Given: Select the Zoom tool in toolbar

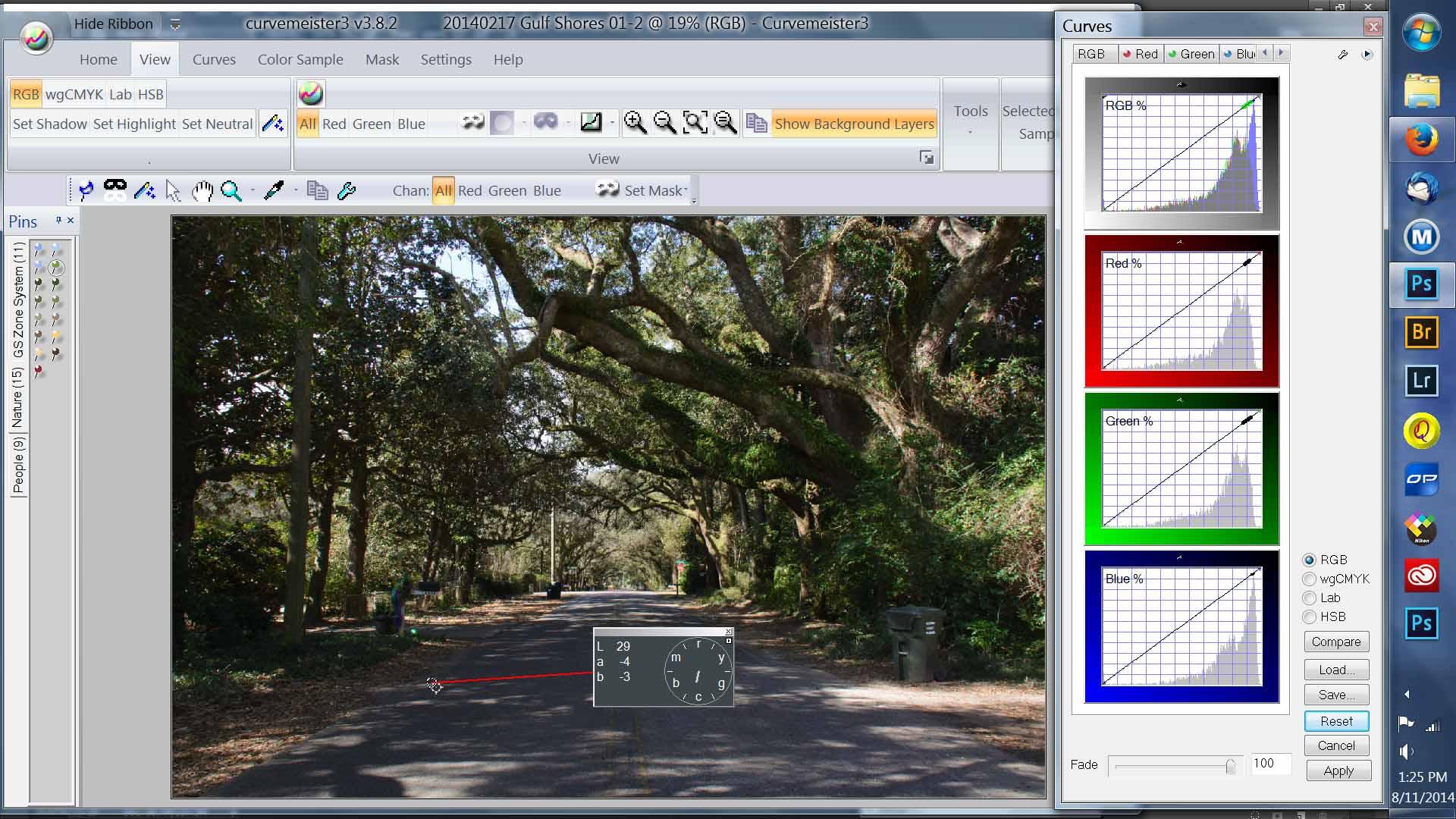Looking at the screenshot, I should click(x=231, y=190).
